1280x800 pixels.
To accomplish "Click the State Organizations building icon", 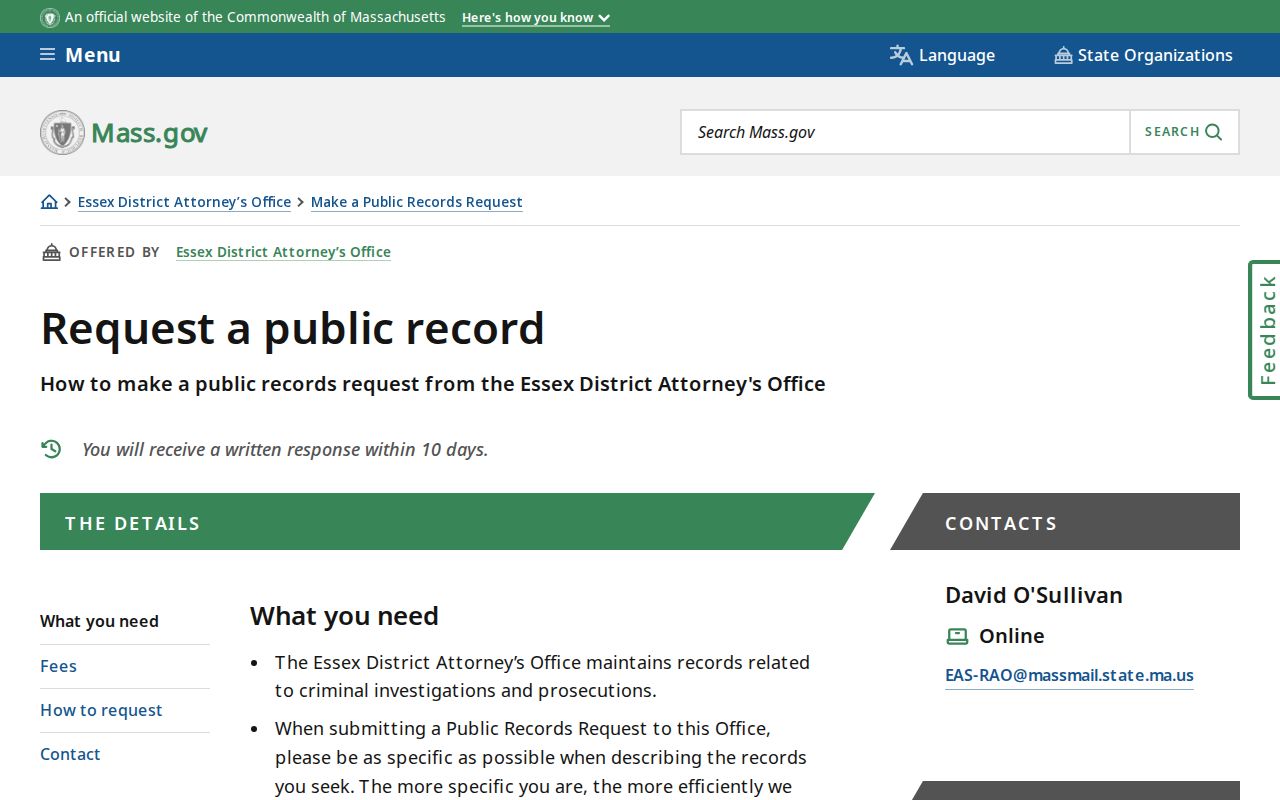I will 1063,56.
